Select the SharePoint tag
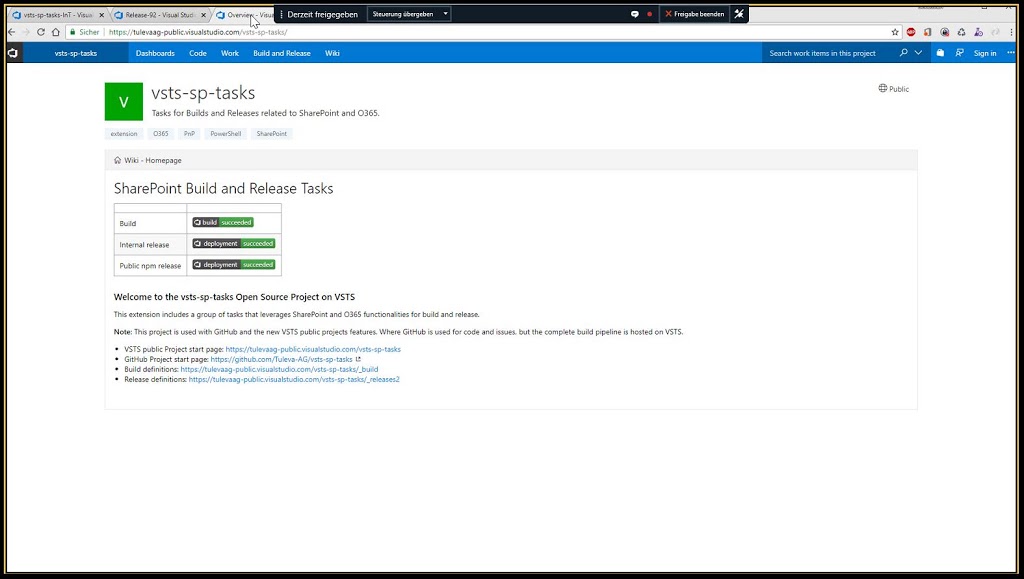 tap(272, 134)
